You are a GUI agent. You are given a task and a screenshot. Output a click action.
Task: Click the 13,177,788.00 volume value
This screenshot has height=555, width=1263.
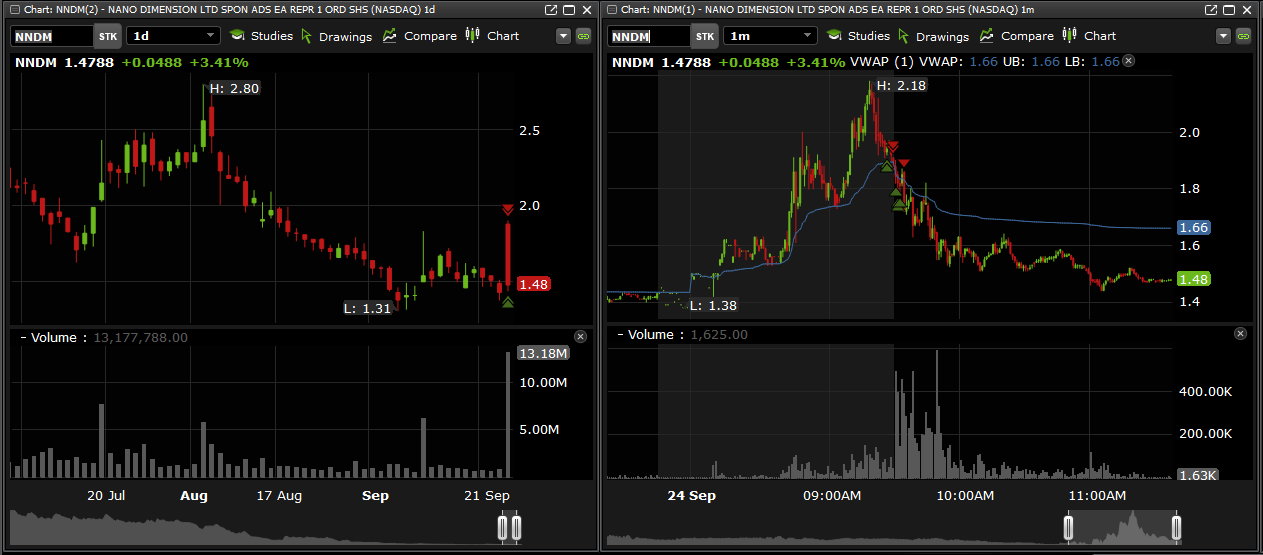coord(140,338)
